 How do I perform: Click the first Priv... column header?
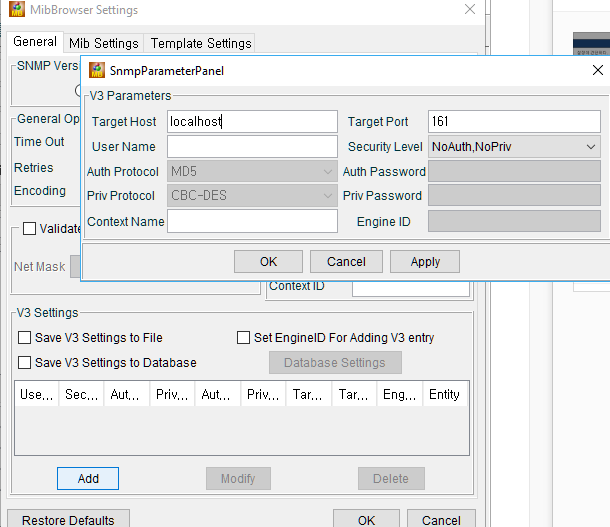point(172,394)
